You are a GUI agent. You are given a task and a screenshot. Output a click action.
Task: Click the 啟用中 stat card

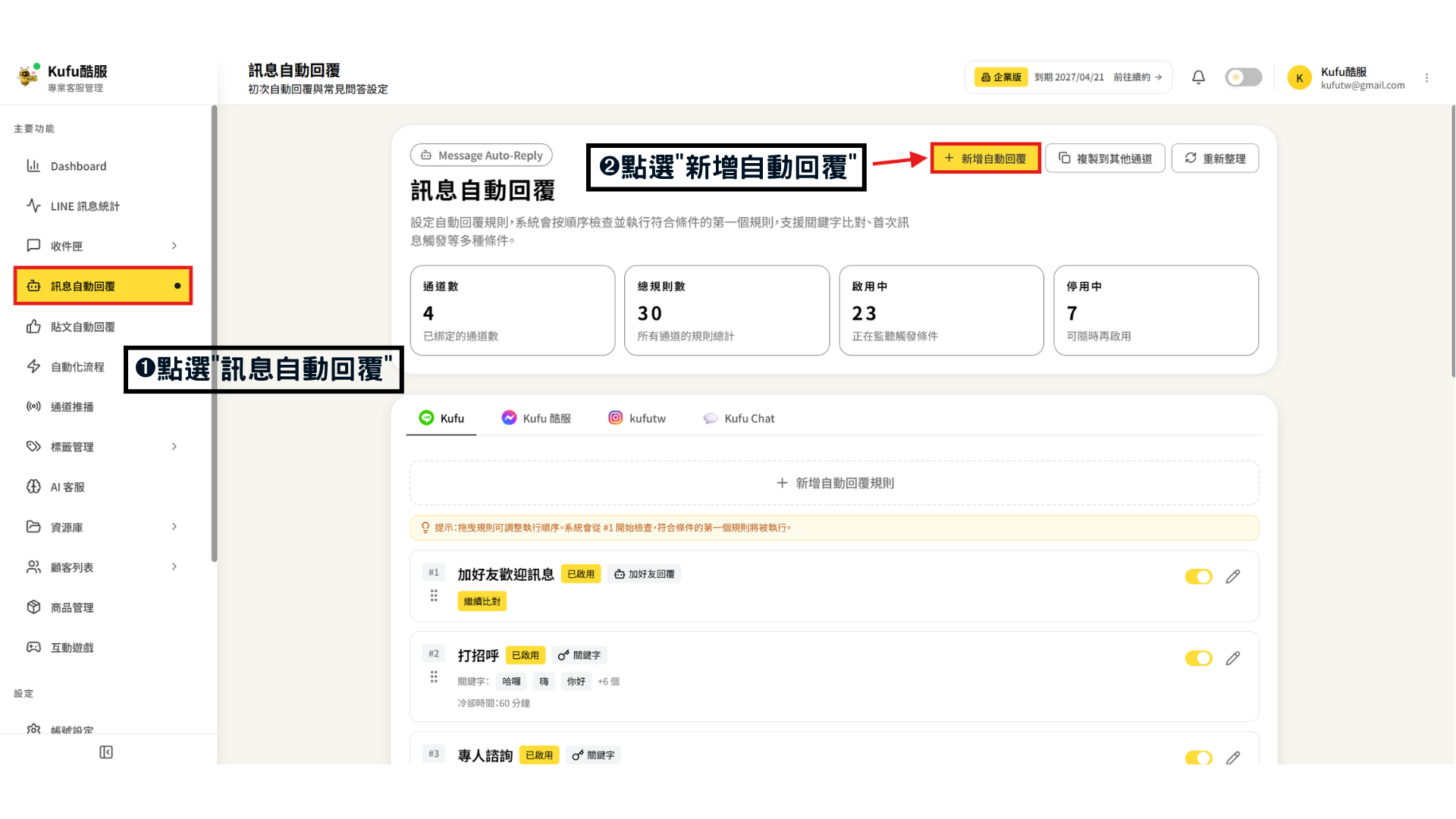941,310
